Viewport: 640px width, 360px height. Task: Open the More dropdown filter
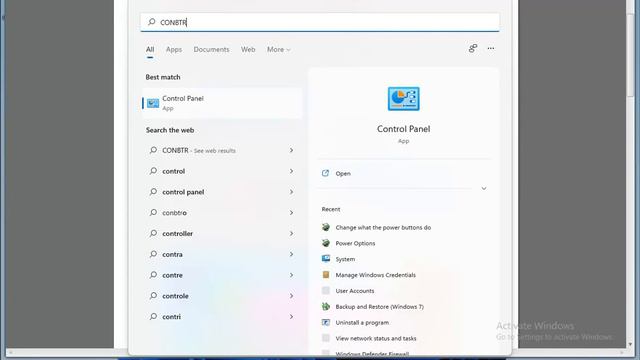tap(278, 49)
